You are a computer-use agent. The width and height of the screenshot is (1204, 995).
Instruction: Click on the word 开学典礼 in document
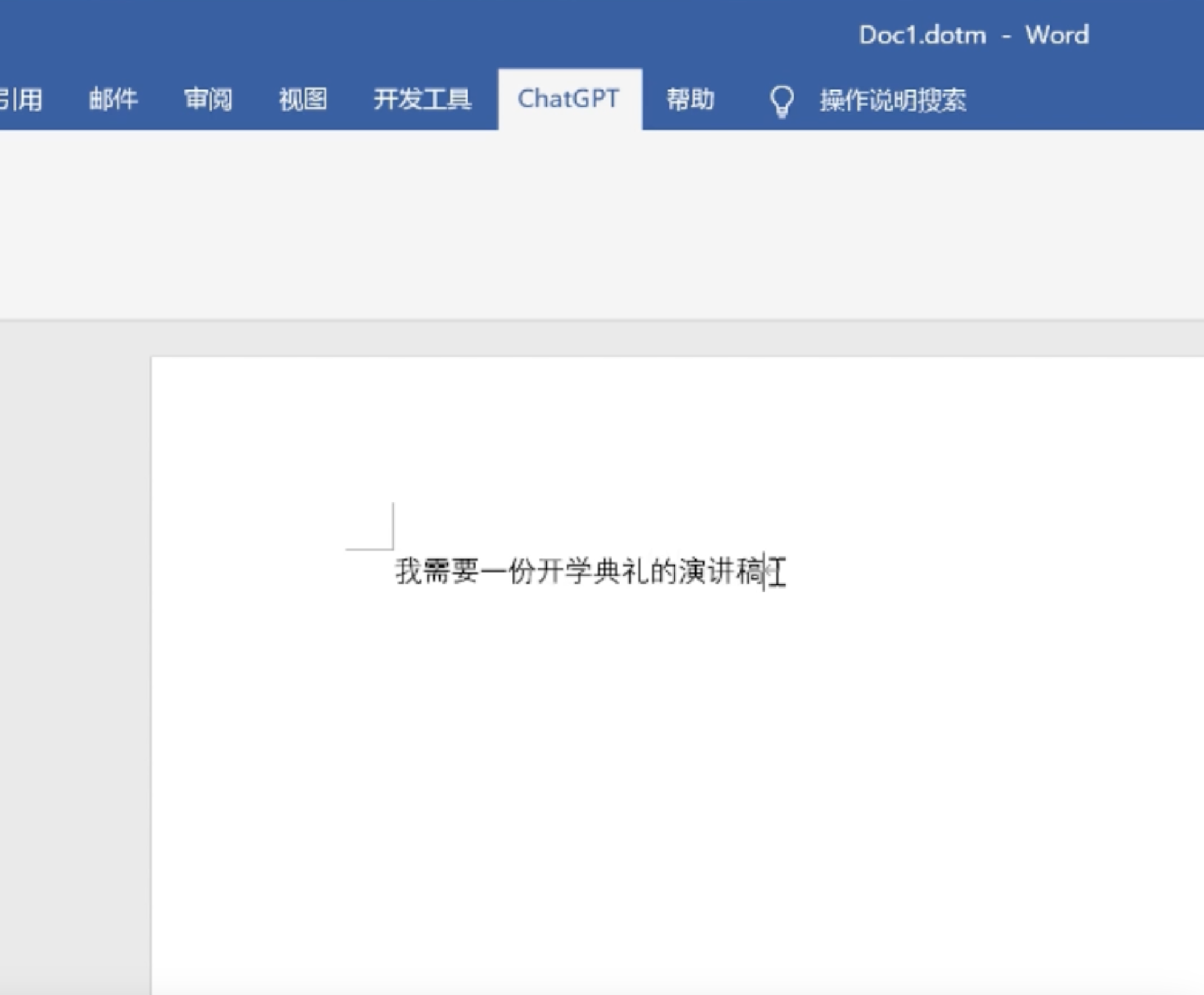pyautogui.click(x=592, y=572)
